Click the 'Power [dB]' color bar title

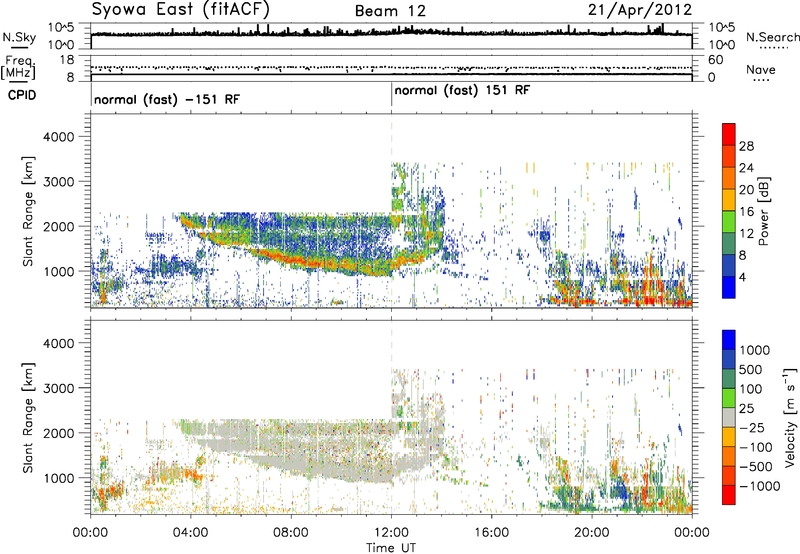[x=764, y=211]
